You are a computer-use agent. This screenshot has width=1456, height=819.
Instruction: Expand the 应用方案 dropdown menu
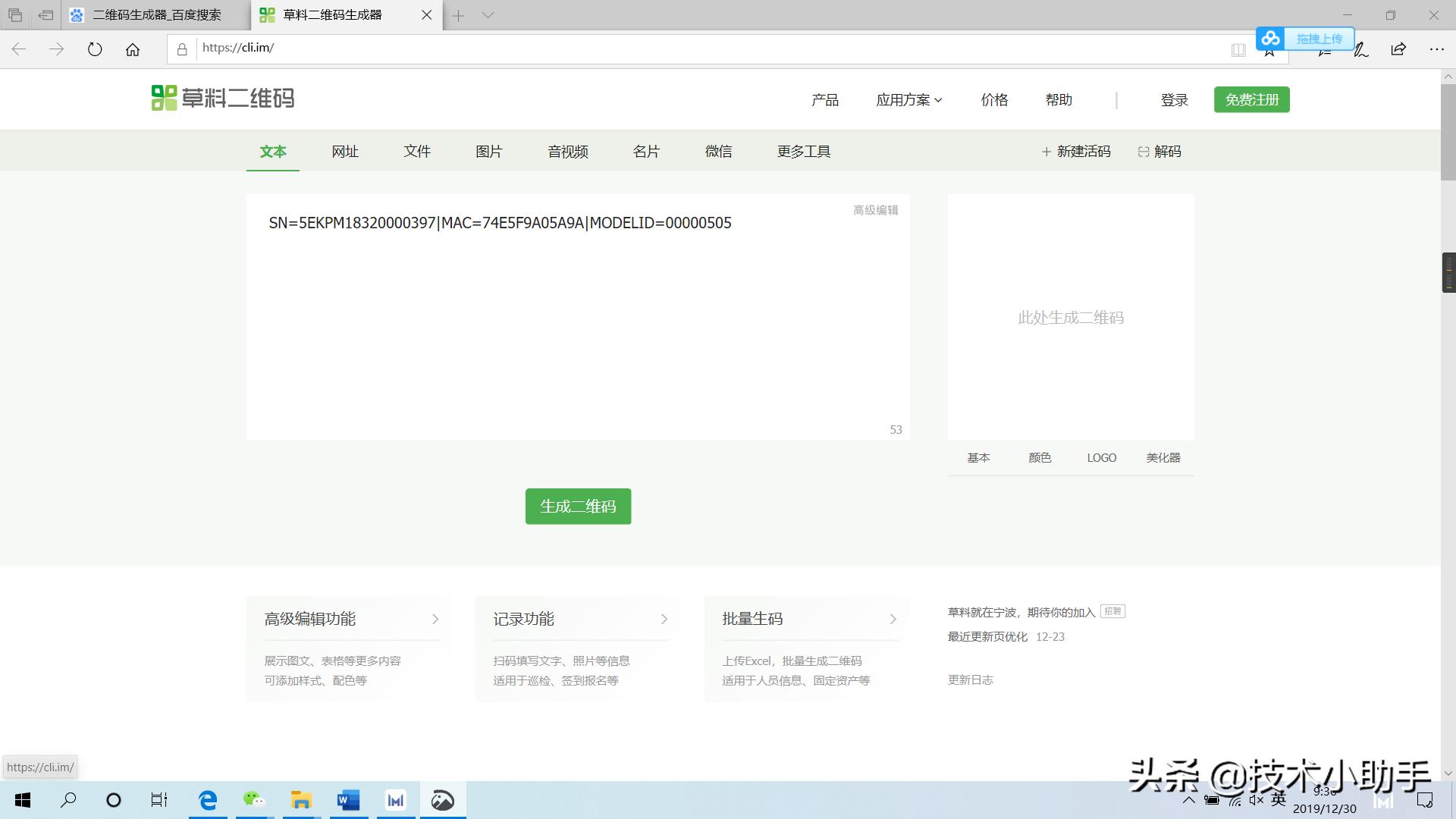point(908,99)
